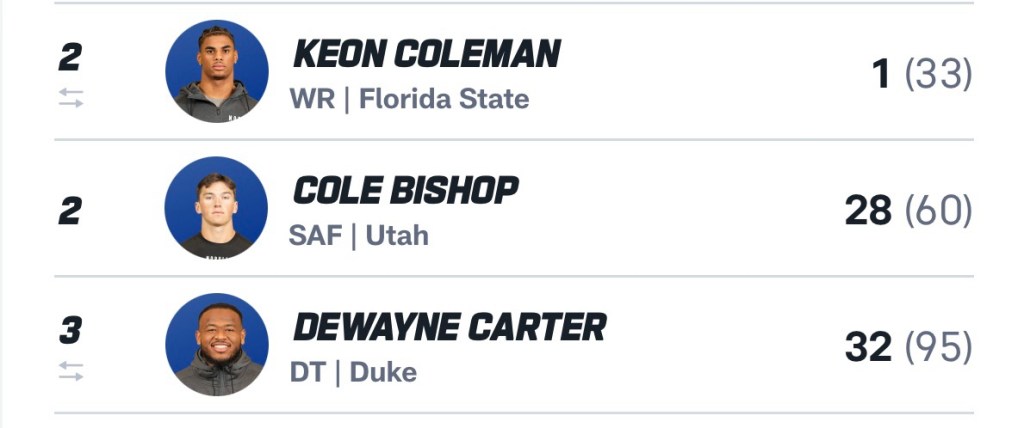Click the SAF position label
This screenshot has width=1024, height=428.
(x=316, y=236)
